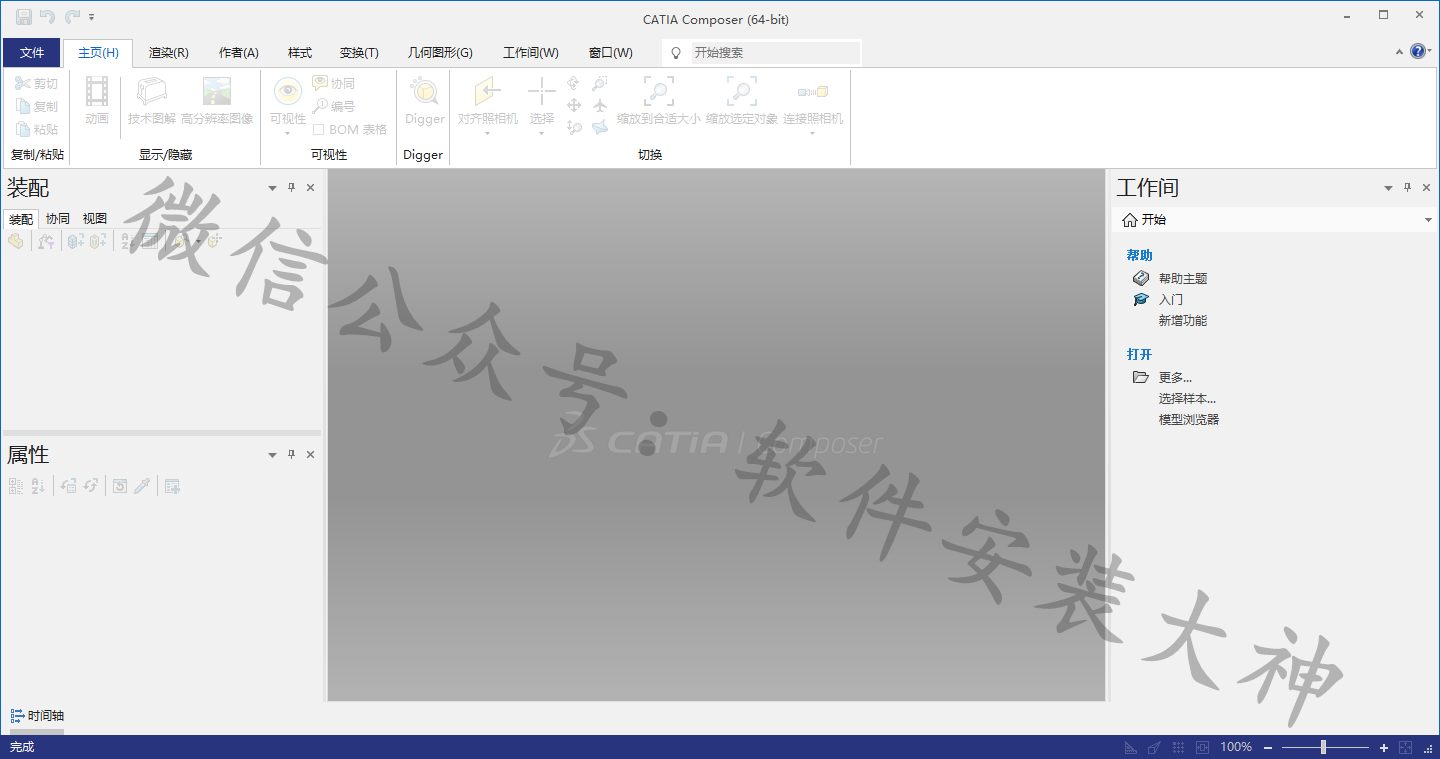Select the 装配 tab in assembly panel
This screenshot has width=1440, height=759.
[21, 218]
